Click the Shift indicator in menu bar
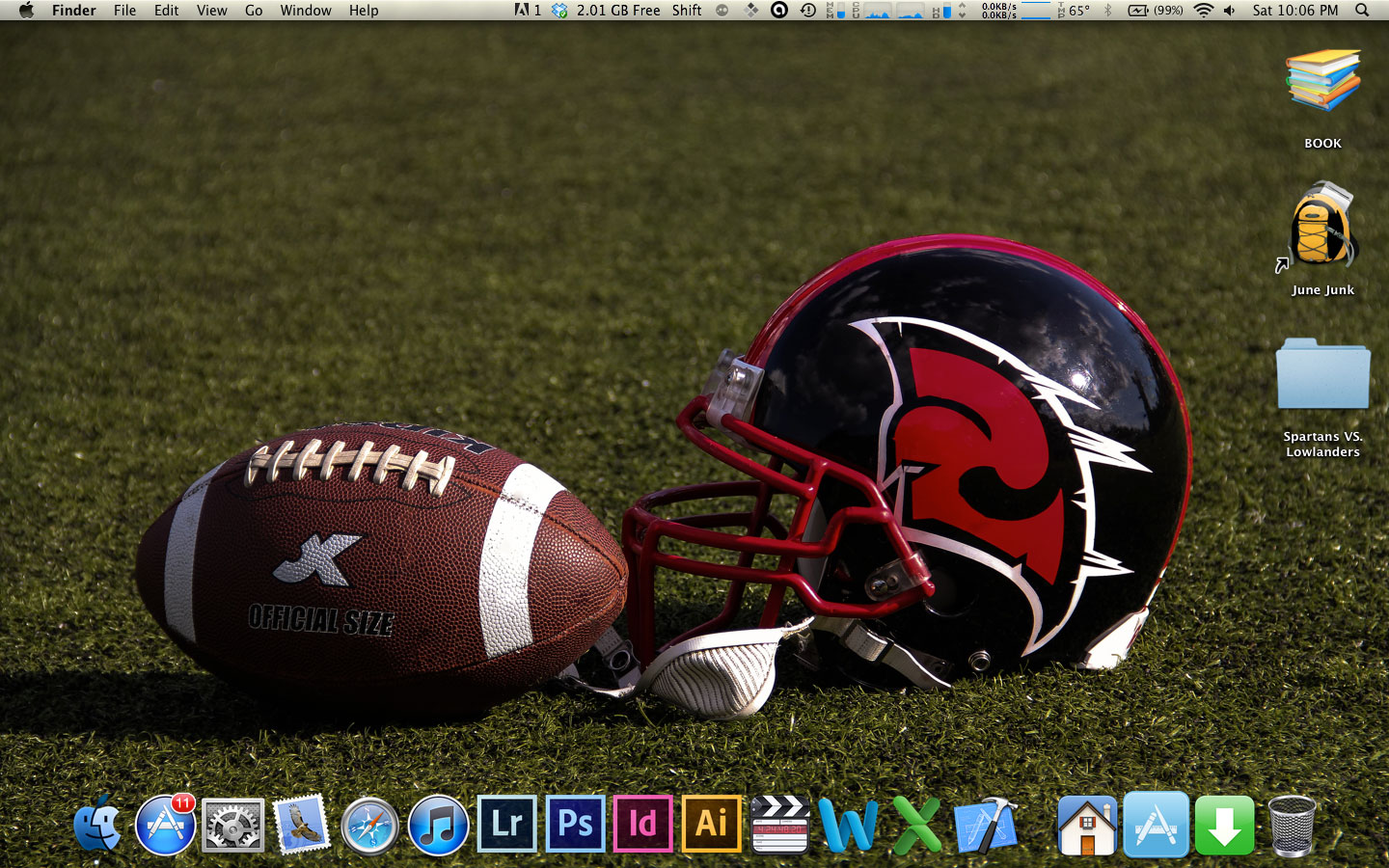Screen dimensions: 1389x868 (x=687, y=11)
